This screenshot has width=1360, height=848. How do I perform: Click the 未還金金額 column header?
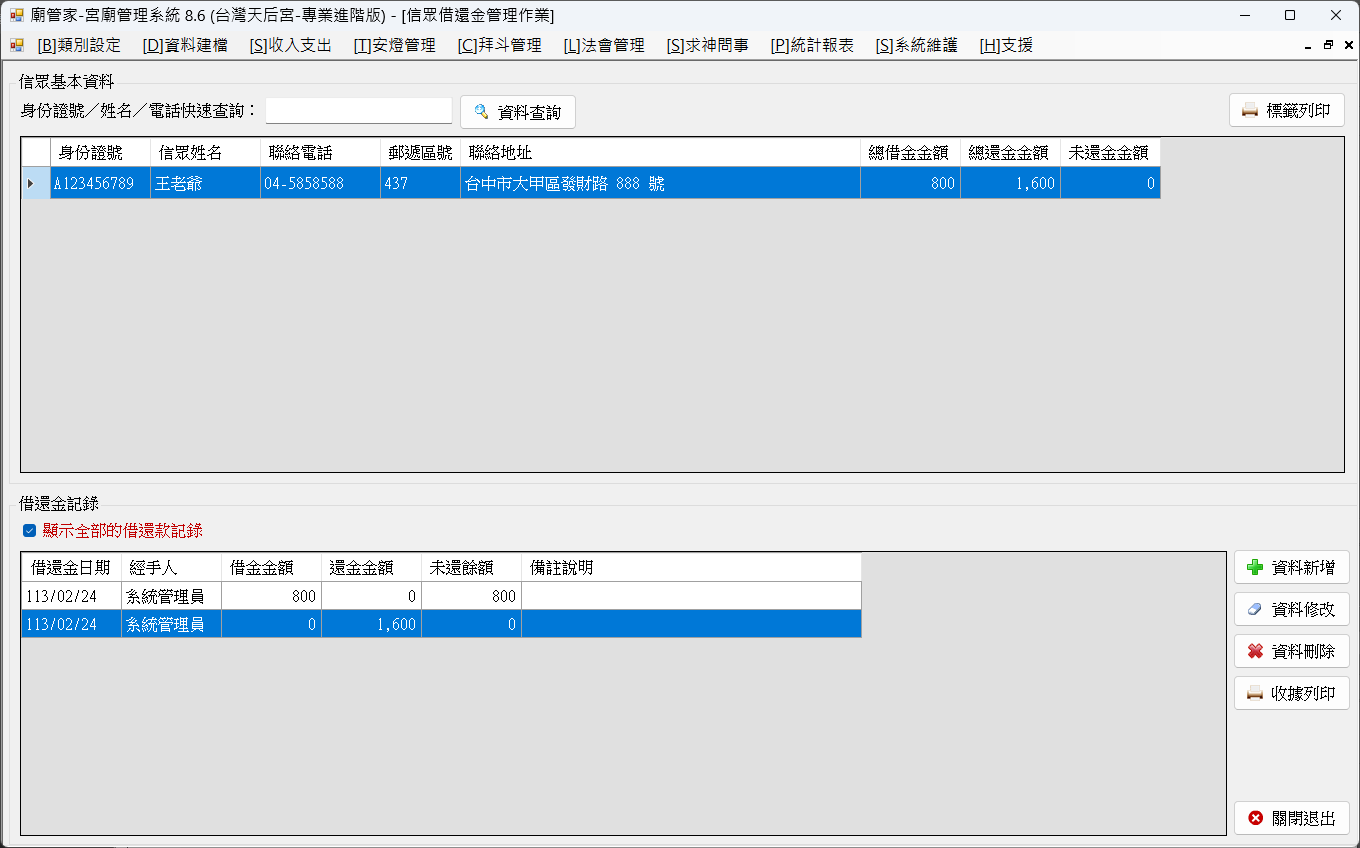click(1110, 153)
